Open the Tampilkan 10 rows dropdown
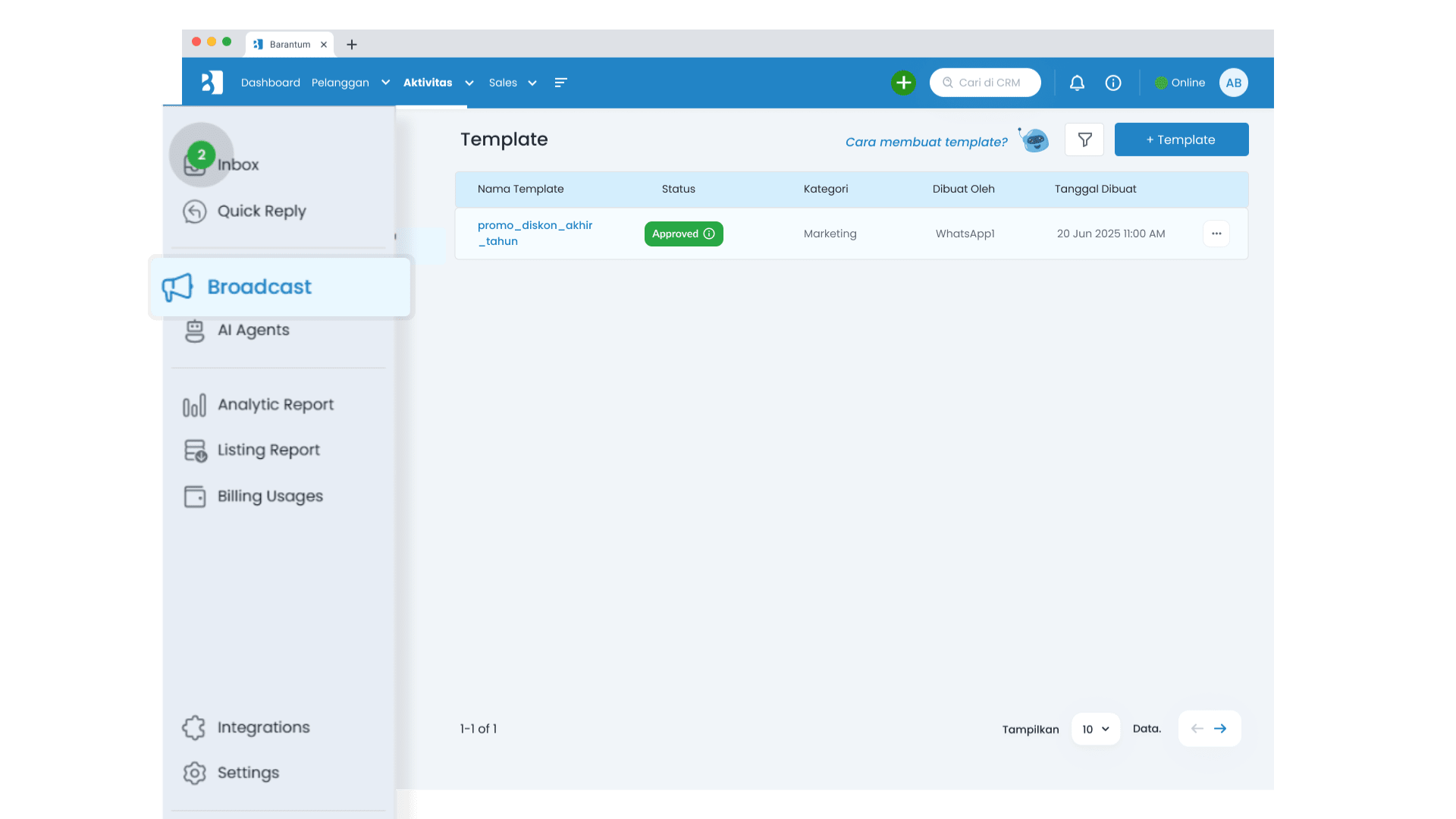This screenshot has width=1456, height=819. tap(1095, 729)
